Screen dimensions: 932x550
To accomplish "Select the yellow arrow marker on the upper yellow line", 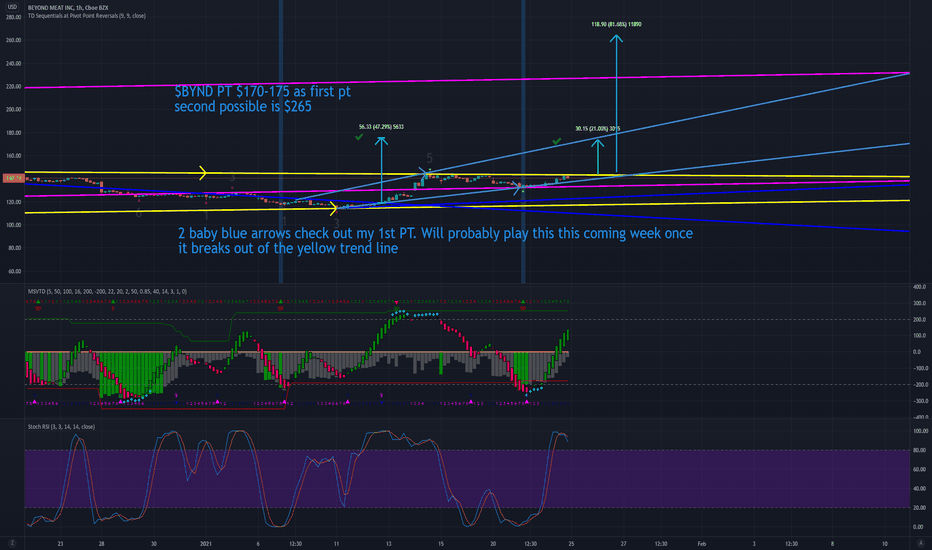I will pos(203,173).
